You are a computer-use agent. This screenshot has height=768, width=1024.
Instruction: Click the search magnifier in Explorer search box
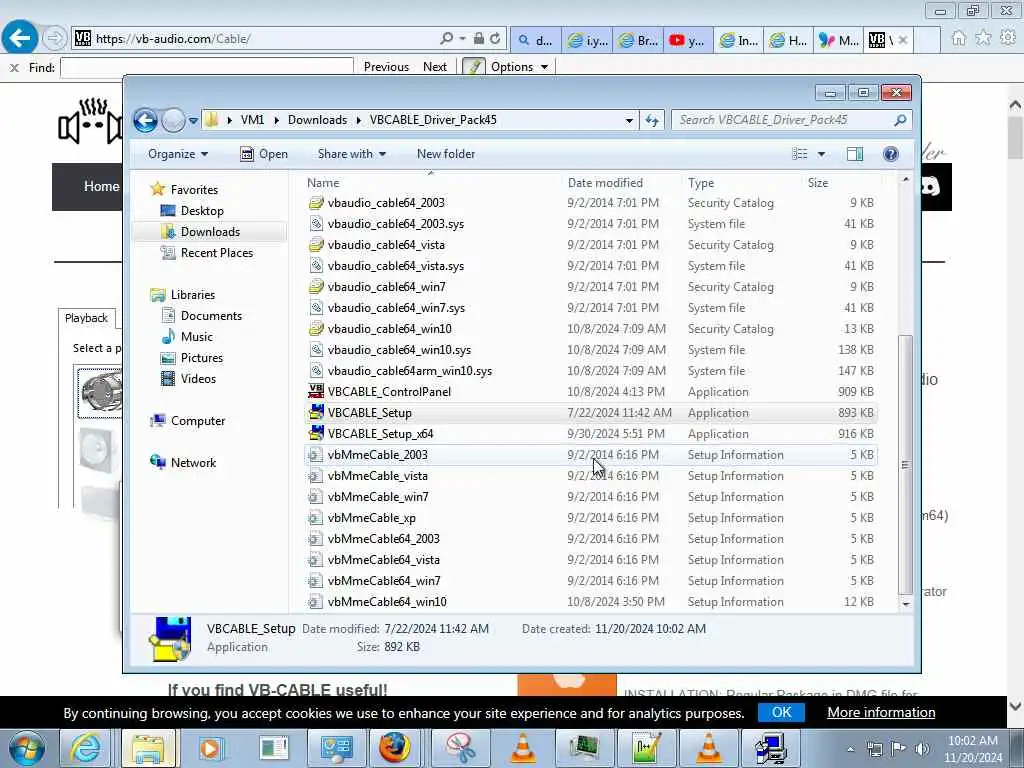pyautogui.click(x=900, y=120)
